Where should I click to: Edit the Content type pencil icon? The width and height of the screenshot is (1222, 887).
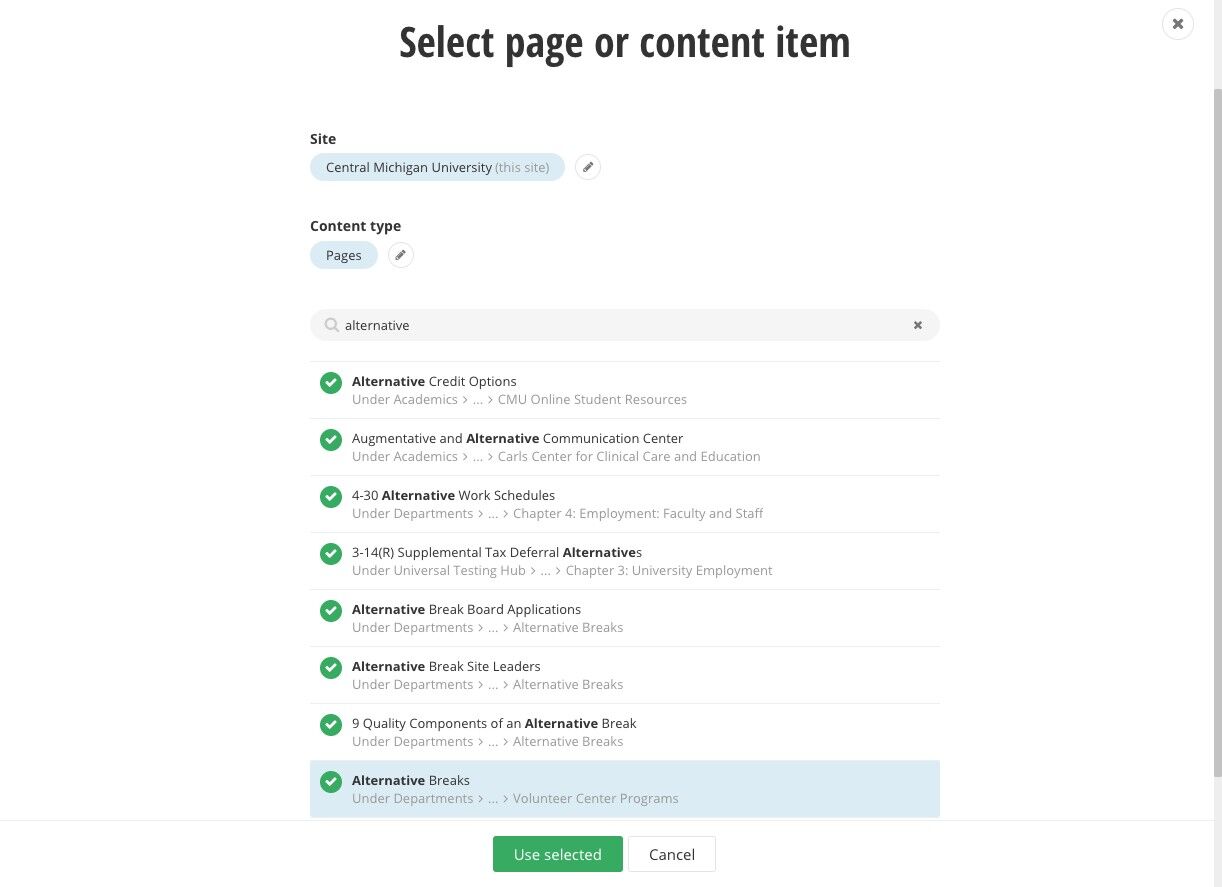(x=400, y=255)
